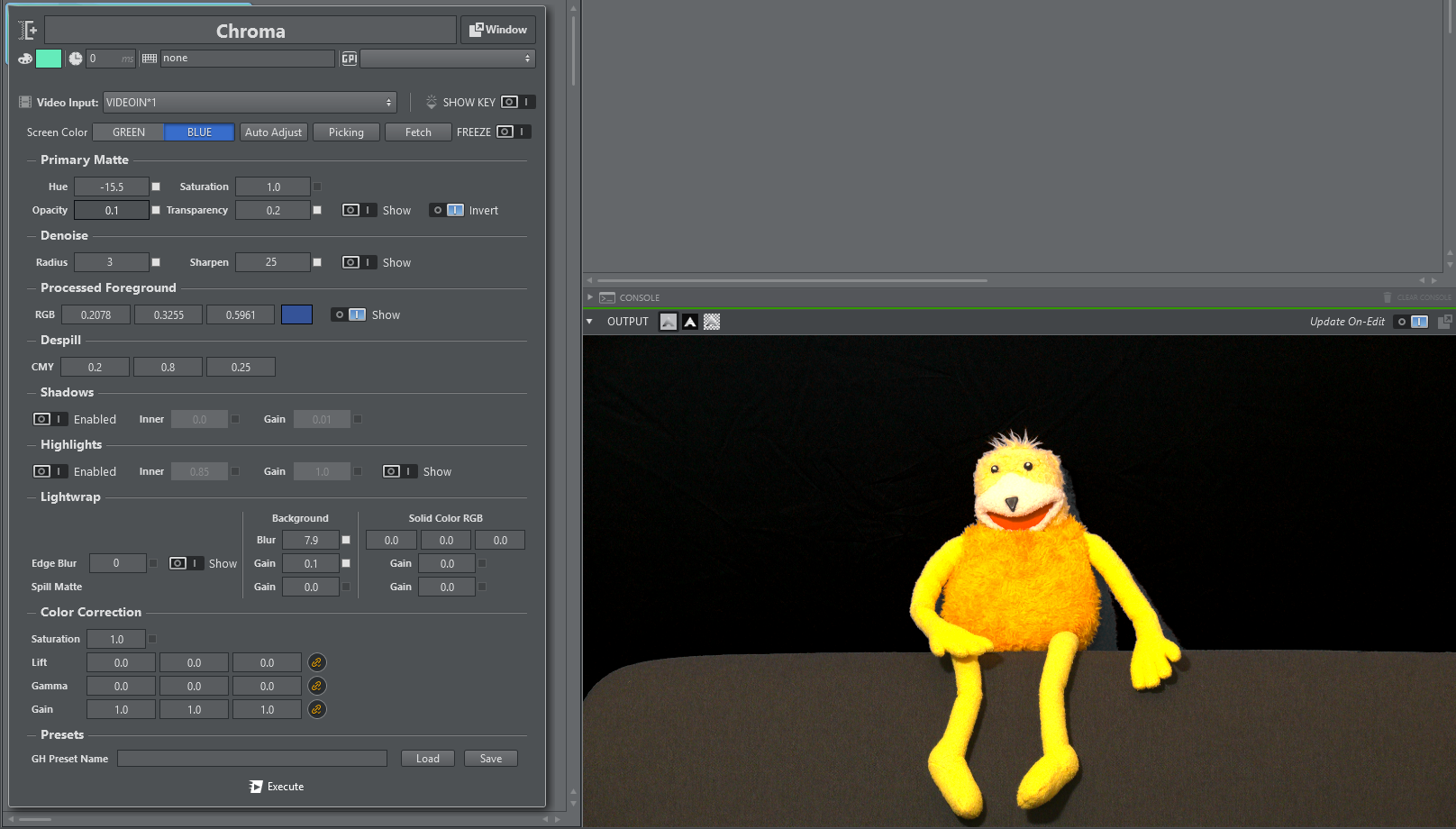1456x829 pixels.
Task: Toggle Denoise Show switch
Action: [359, 262]
